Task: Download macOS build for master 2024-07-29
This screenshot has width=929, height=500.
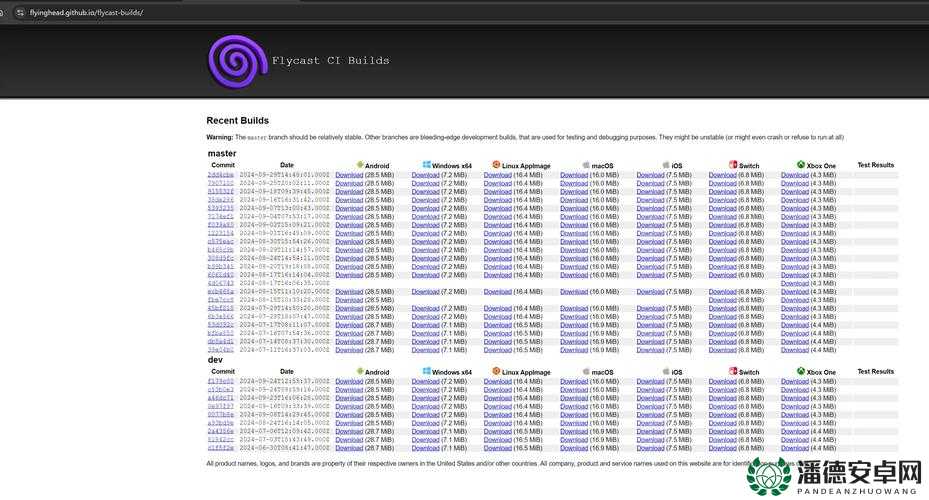Action: coord(574,308)
